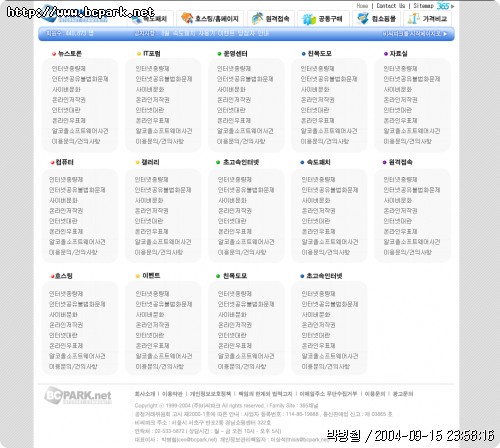Open the 호스팅 category heading

coord(64,276)
